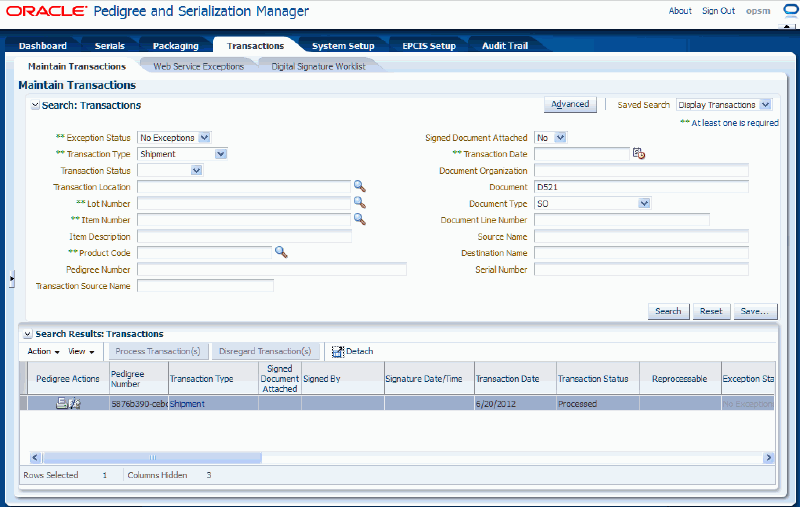Select the Maintain Transactions subtab
The height and width of the screenshot is (507, 800).
coord(77,66)
